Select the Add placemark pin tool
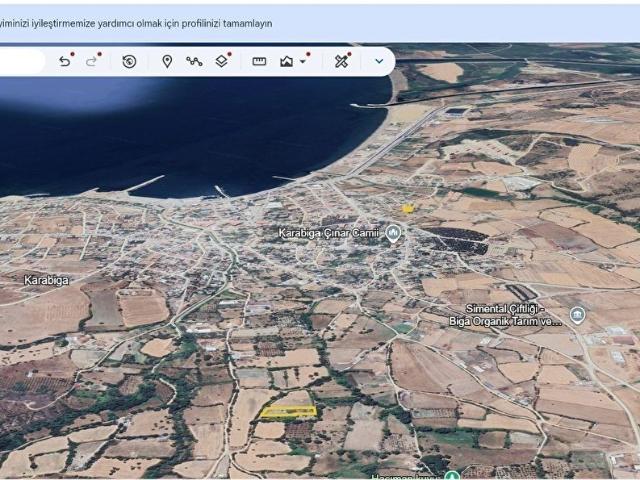 (167, 62)
